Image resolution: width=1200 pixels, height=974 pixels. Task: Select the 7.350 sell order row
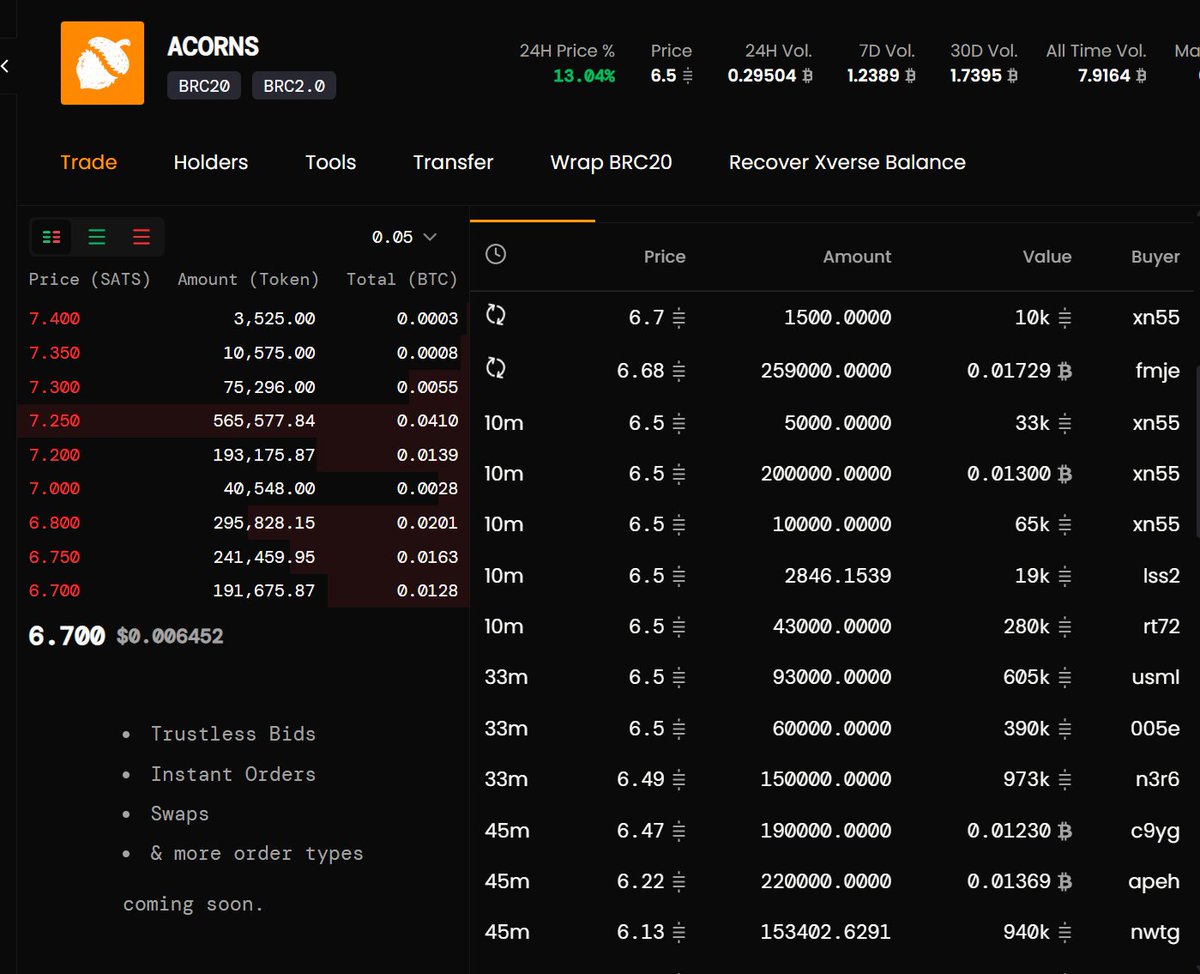(x=243, y=353)
